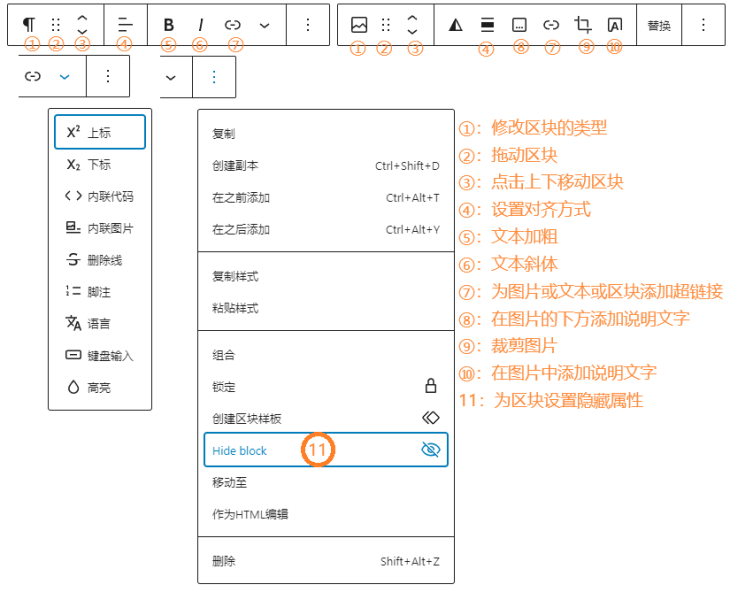Toggle italic formatting
Screen dimensions: 730x600
tap(201, 25)
